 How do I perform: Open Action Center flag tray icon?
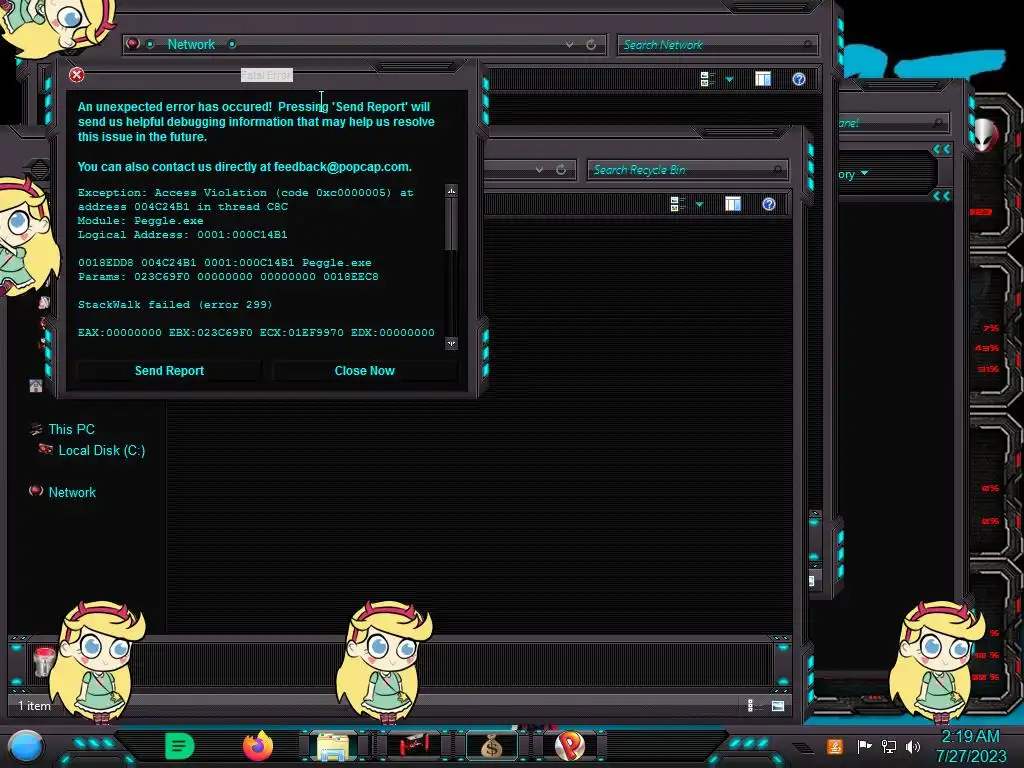(864, 746)
